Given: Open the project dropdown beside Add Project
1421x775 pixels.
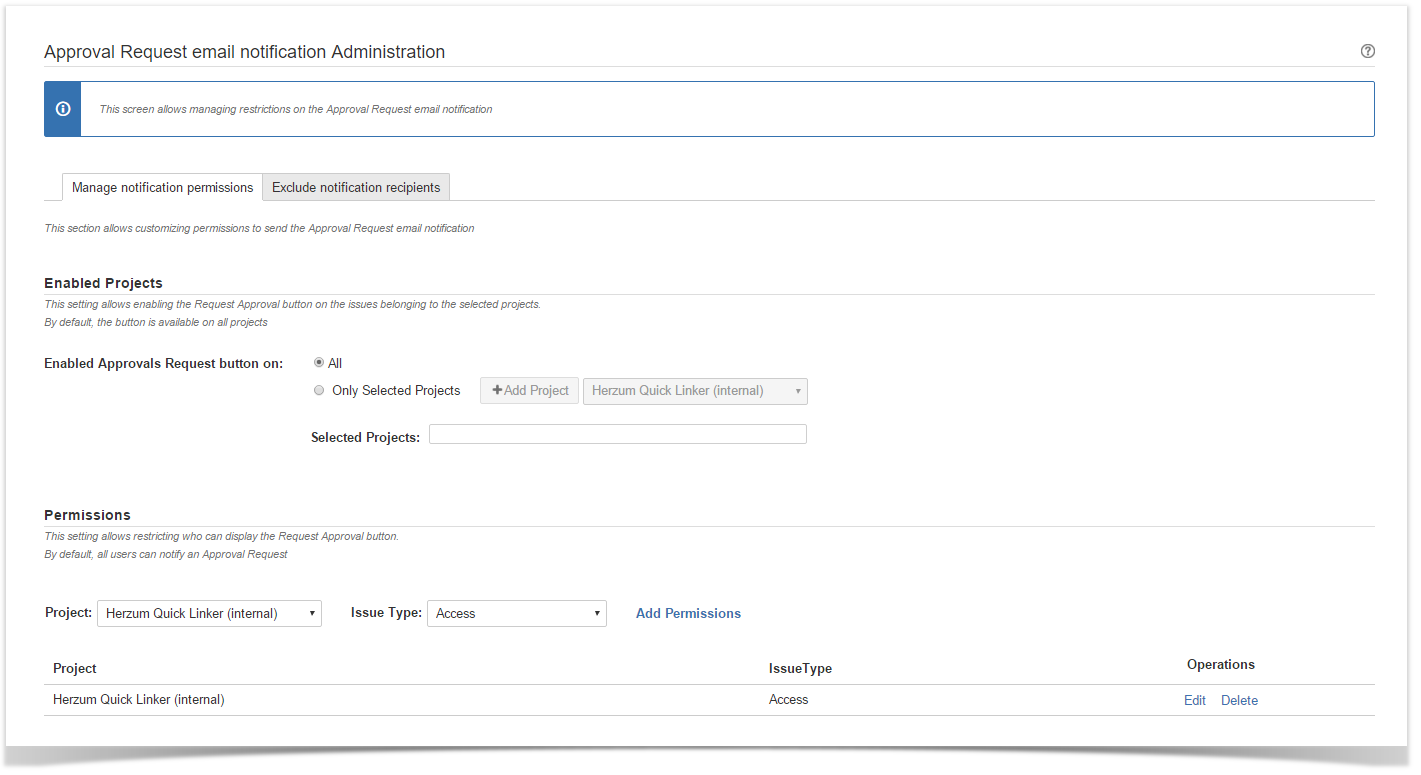Looking at the screenshot, I should 695,391.
